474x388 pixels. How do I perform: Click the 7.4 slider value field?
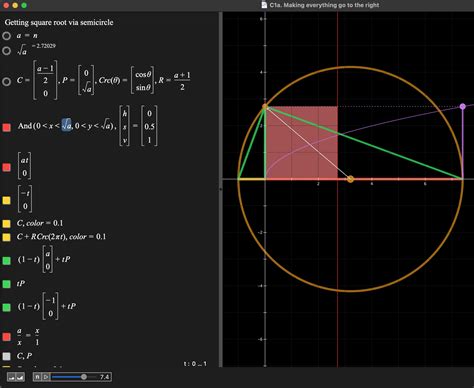point(104,377)
